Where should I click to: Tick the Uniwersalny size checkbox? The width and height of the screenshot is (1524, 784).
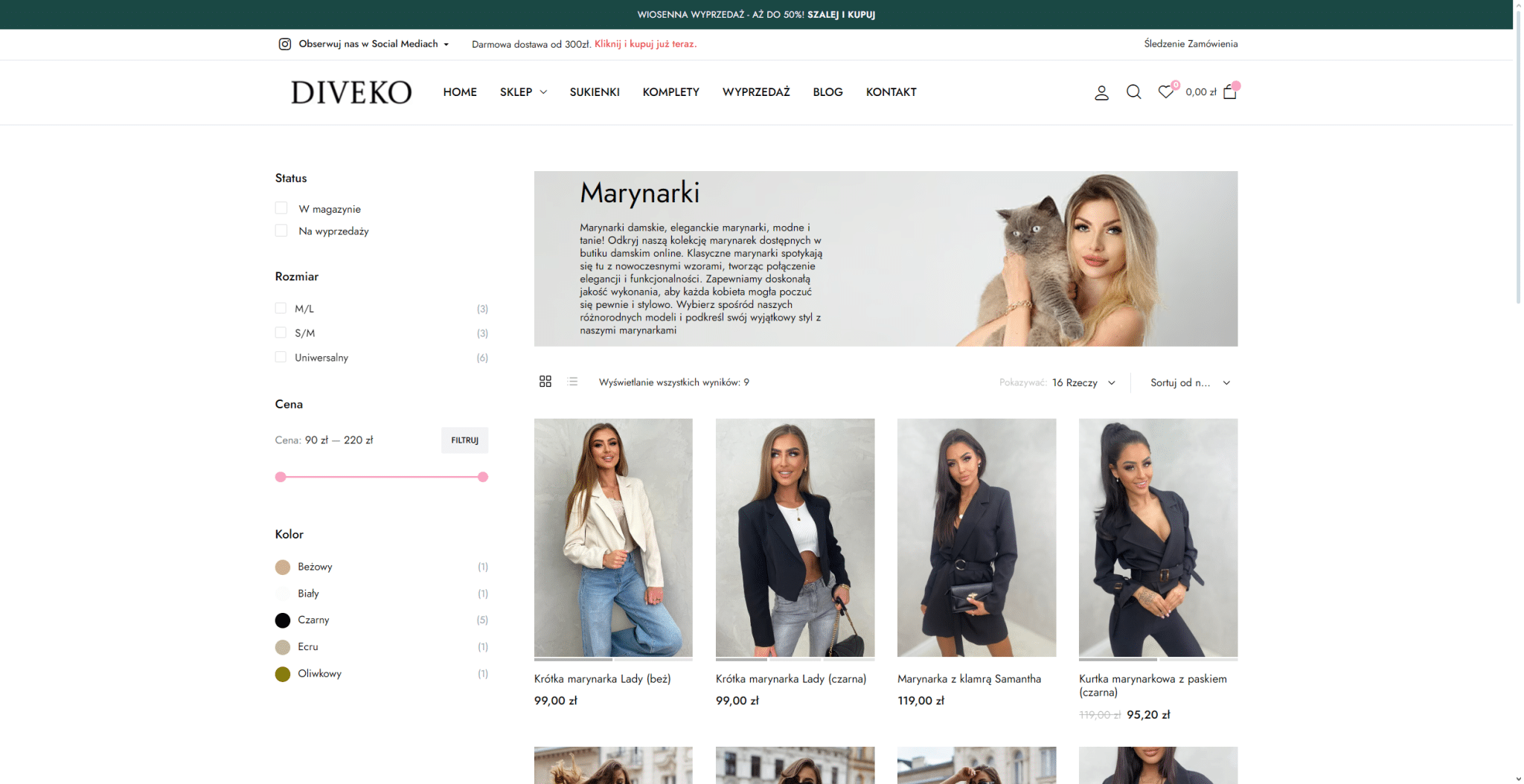[x=281, y=357]
